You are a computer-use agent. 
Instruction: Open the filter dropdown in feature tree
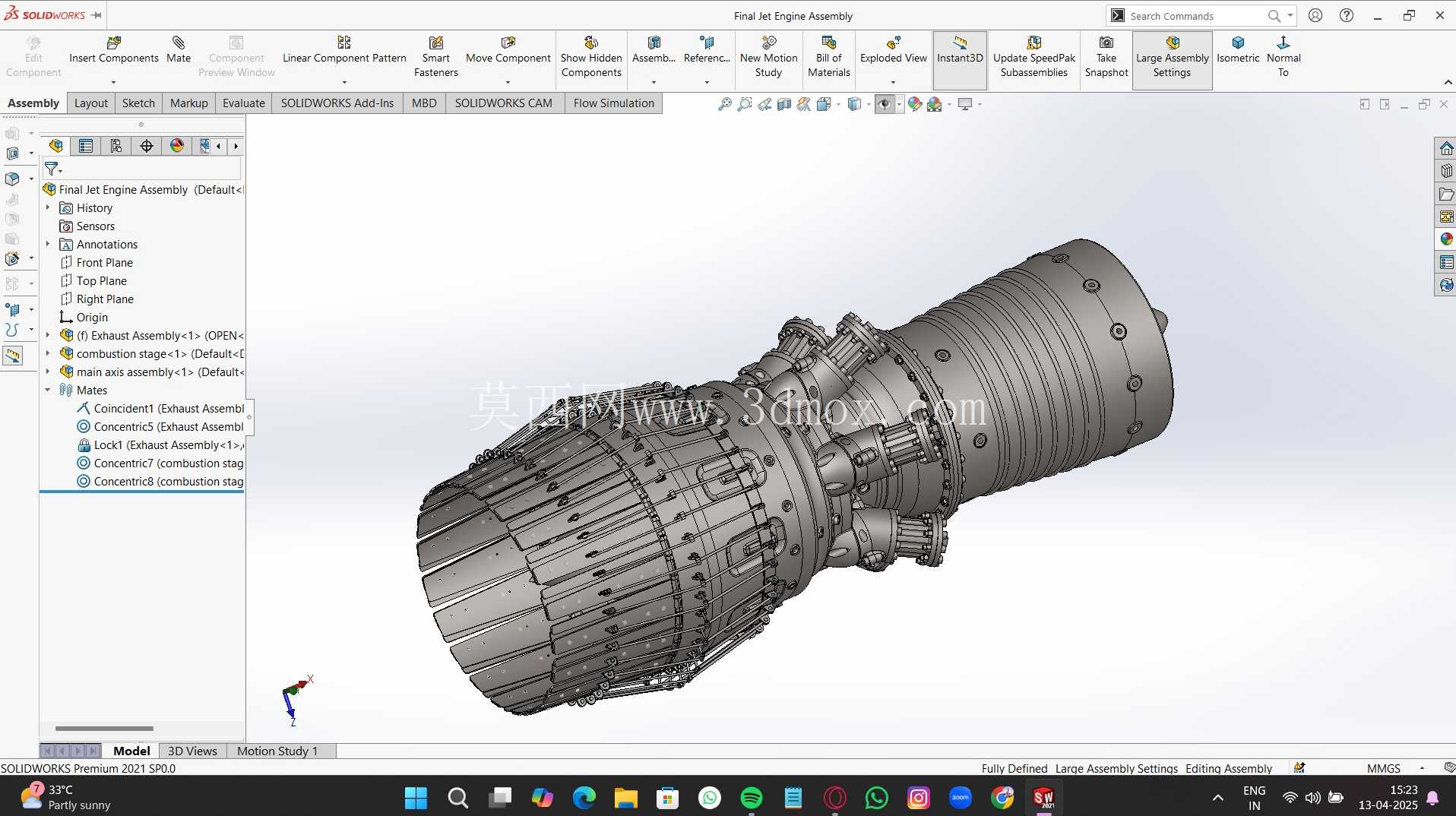tap(60, 170)
